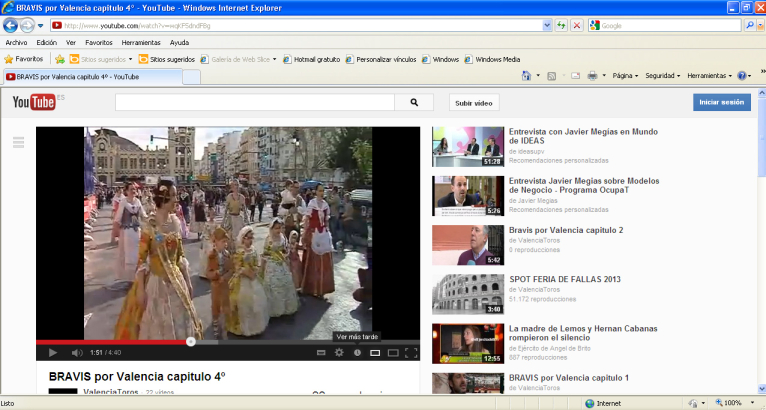The image size is (766, 410).
Task: Stop loading with the red X icon
Action: click(577, 25)
